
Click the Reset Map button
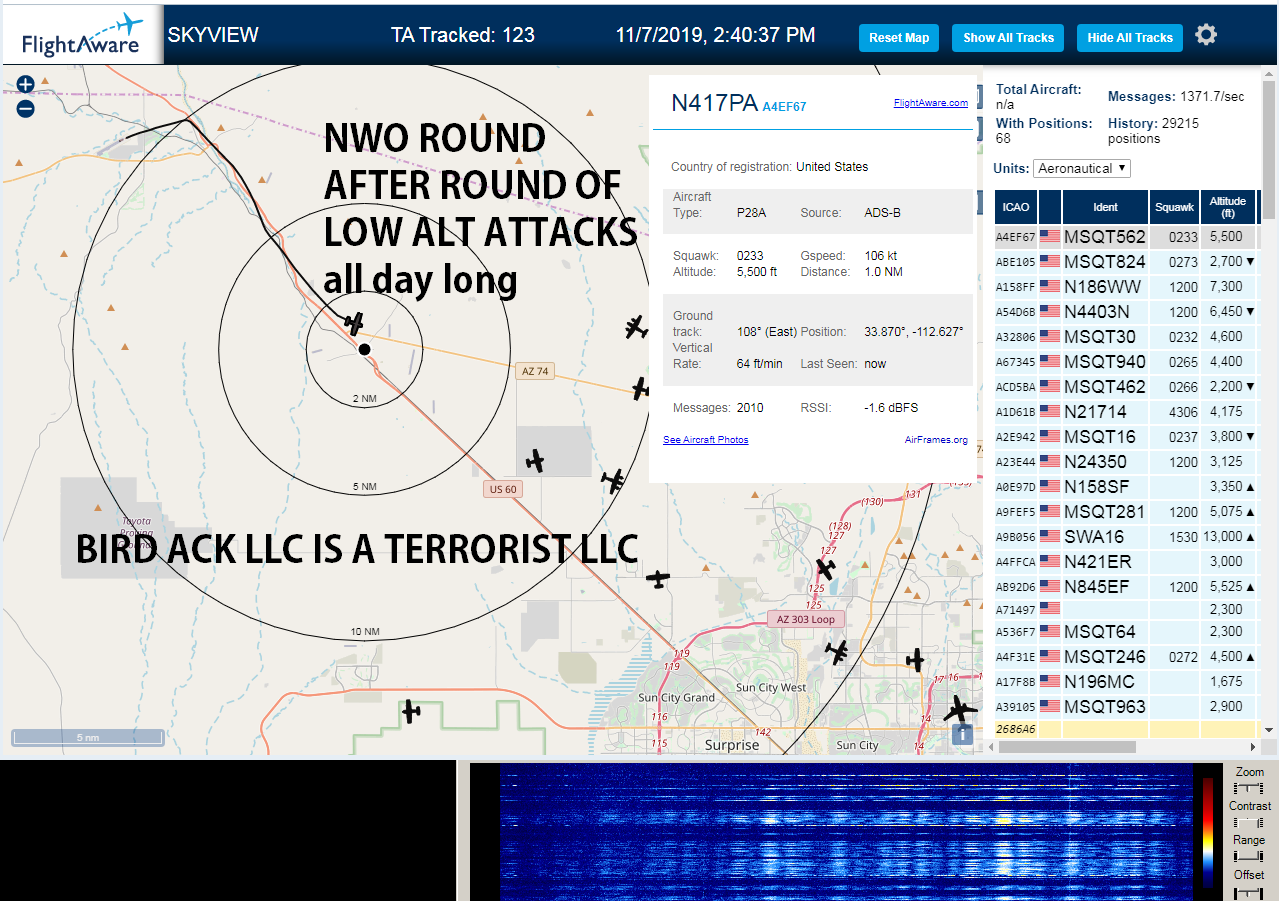(899, 38)
